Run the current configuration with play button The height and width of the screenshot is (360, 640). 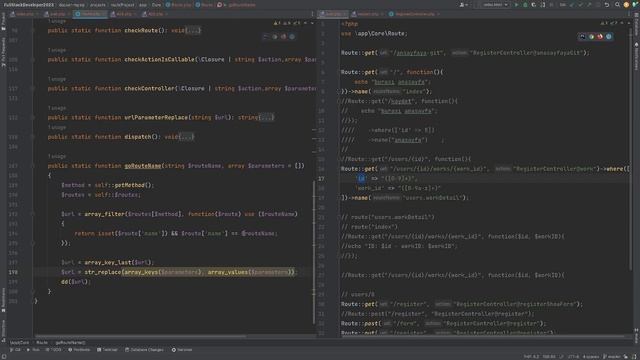click(x=517, y=5)
